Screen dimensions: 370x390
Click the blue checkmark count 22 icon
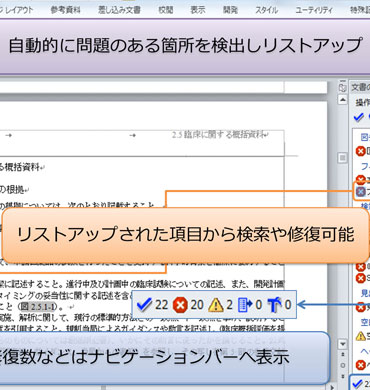pos(144,305)
